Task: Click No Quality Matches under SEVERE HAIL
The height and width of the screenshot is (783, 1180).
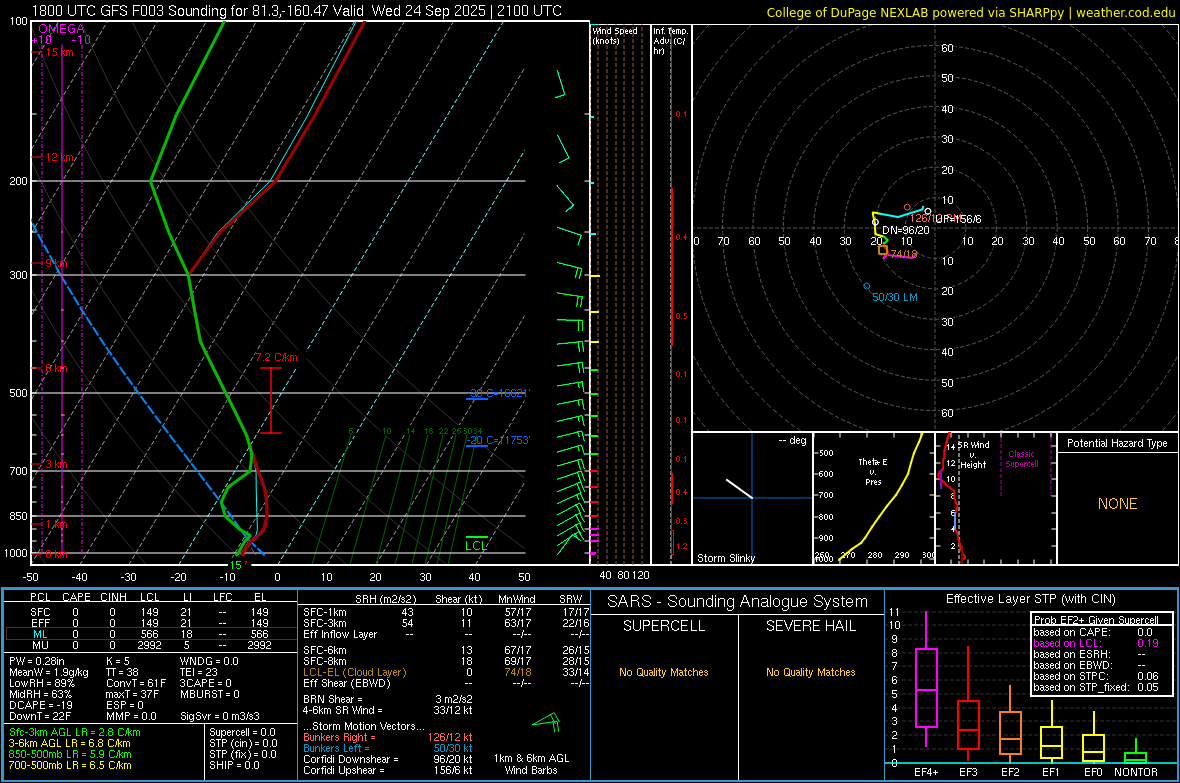Action: [x=810, y=672]
